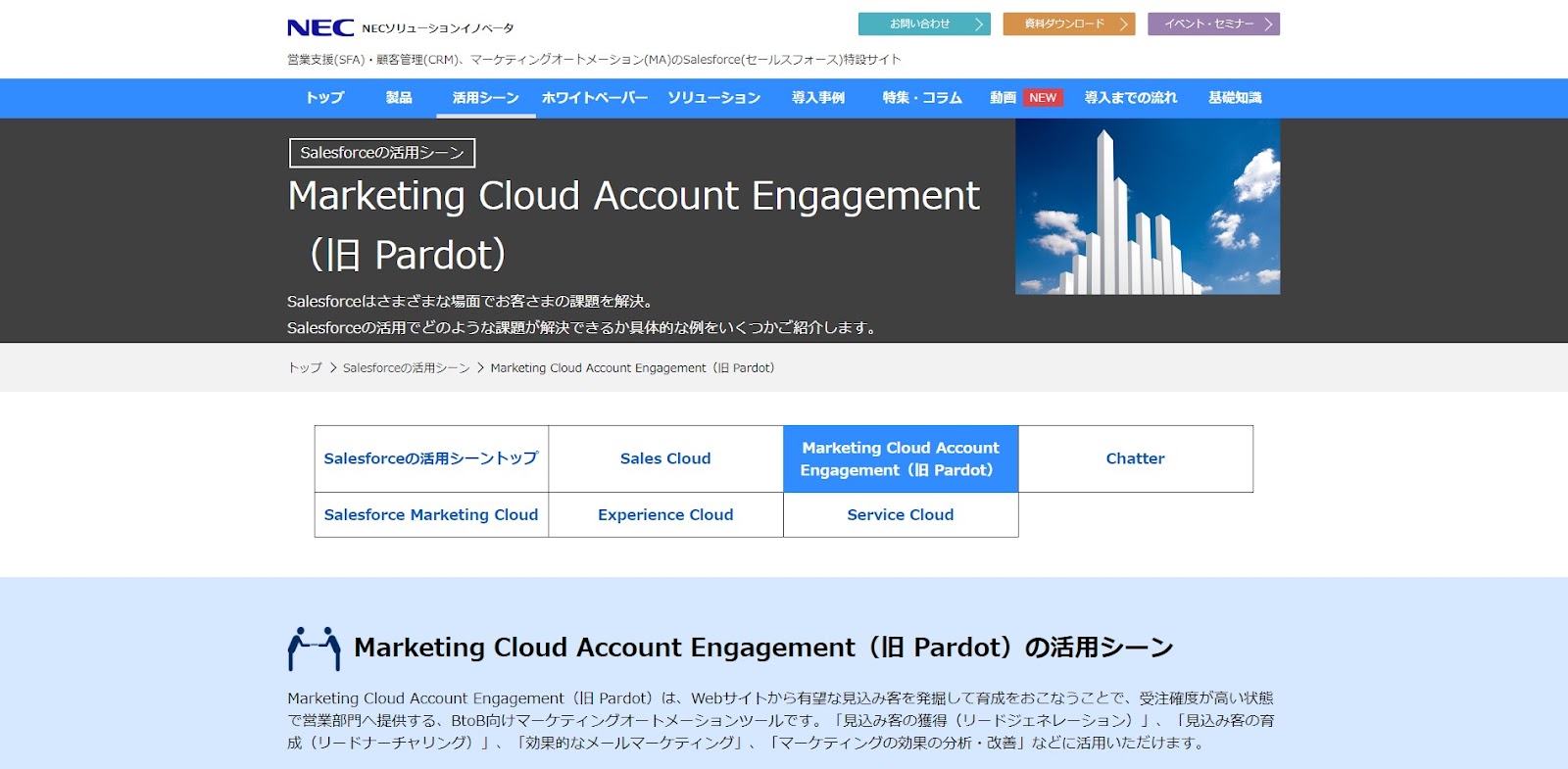Click the handshake people icon beside heading
Viewport: 1568px width, 769px height.
[x=314, y=649]
